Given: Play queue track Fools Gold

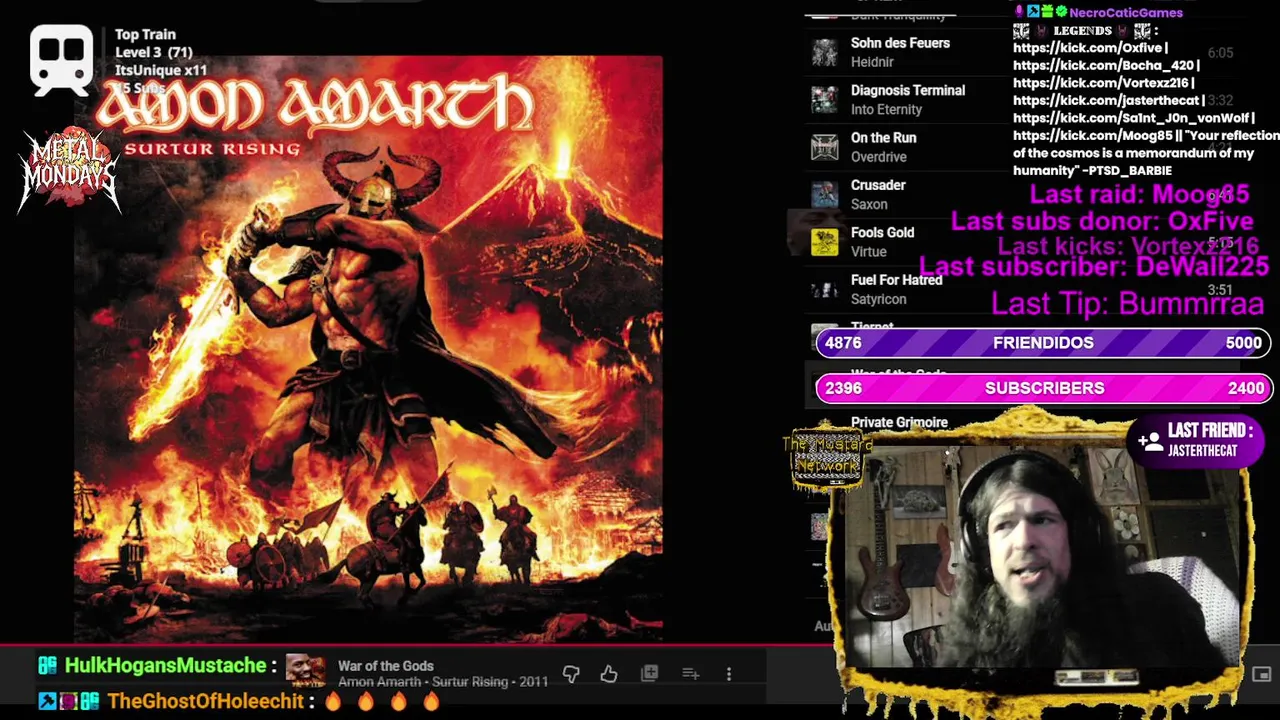Looking at the screenshot, I should tap(882, 232).
